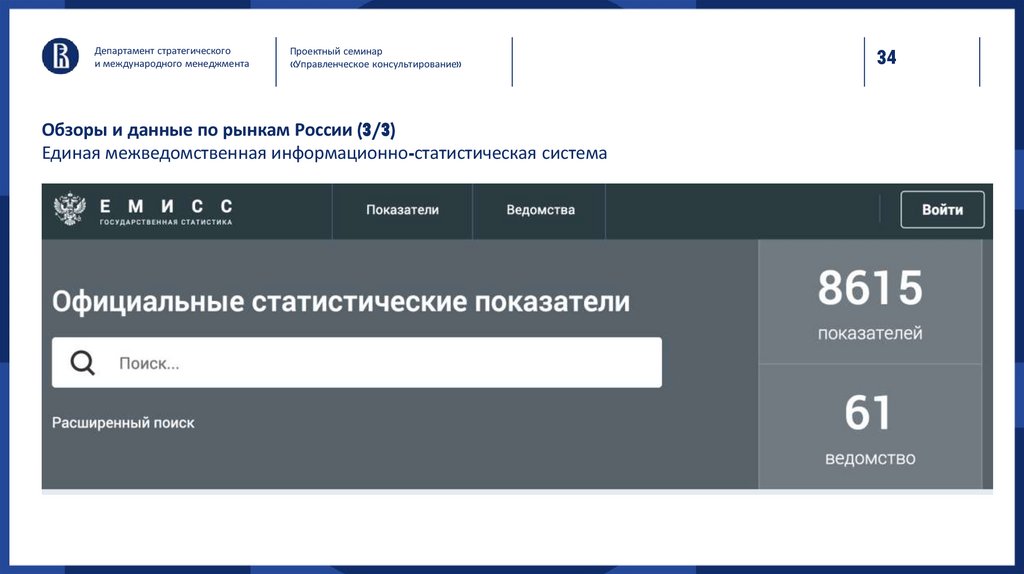Click the ЕМИСС coat of arms emblem
Image resolution: width=1024 pixels, height=574 pixels.
pos(69,209)
